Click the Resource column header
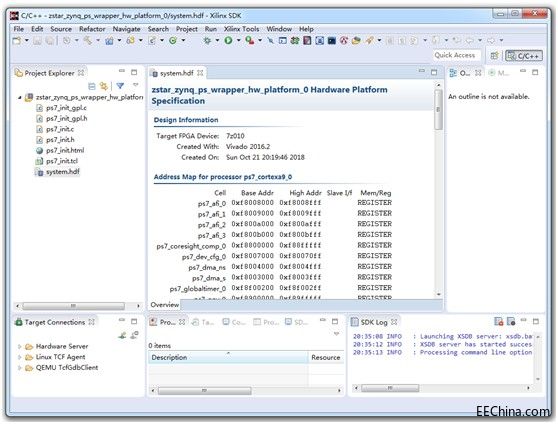 326,357
